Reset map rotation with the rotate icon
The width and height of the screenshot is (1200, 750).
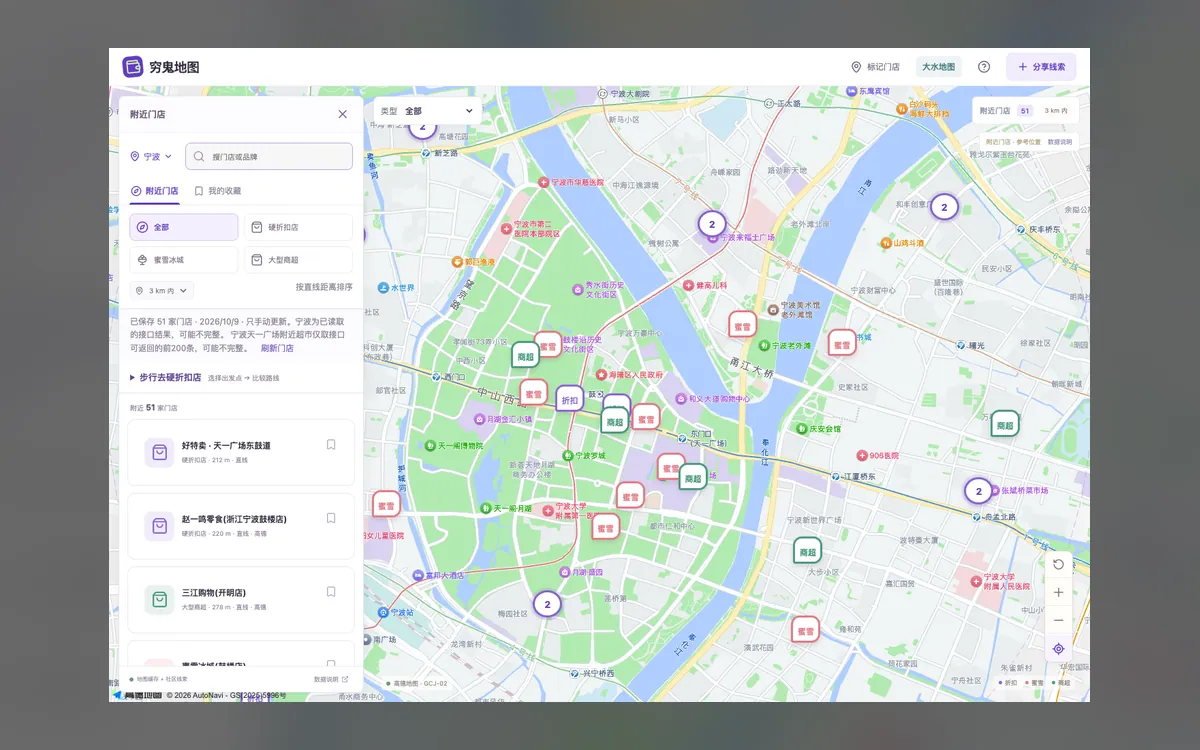(1058, 564)
